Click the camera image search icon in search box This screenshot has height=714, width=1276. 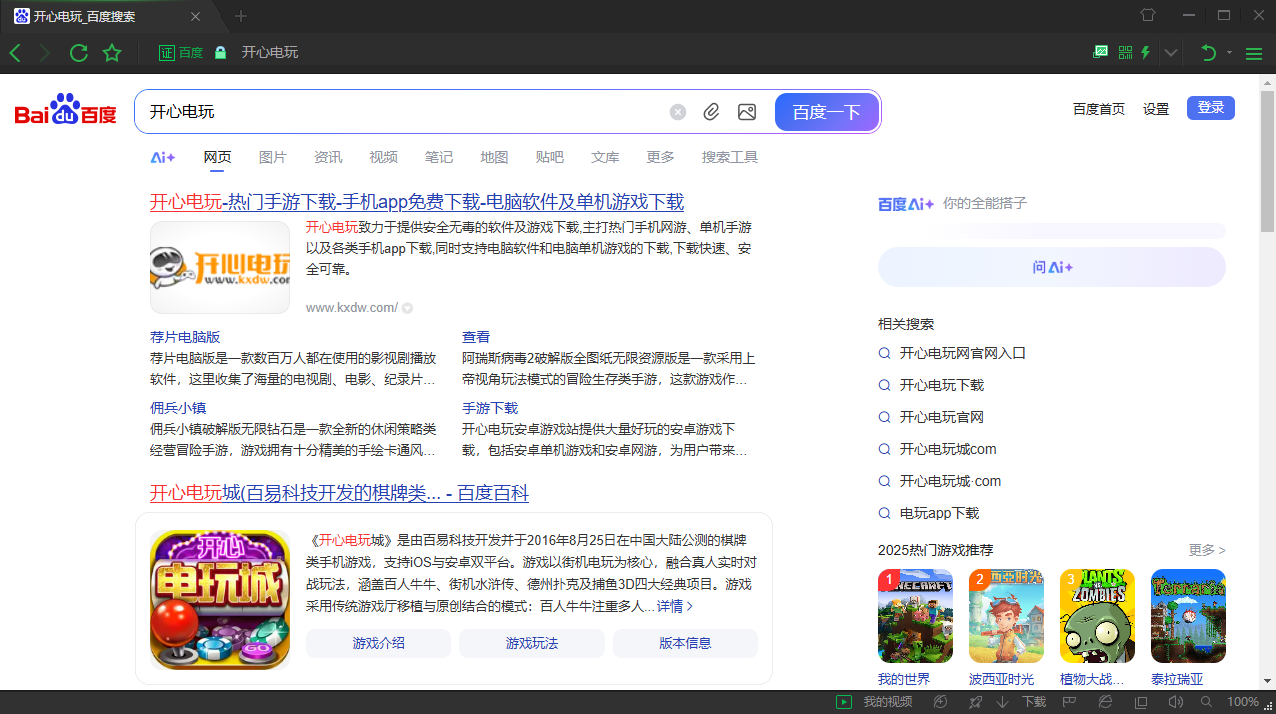tap(746, 112)
